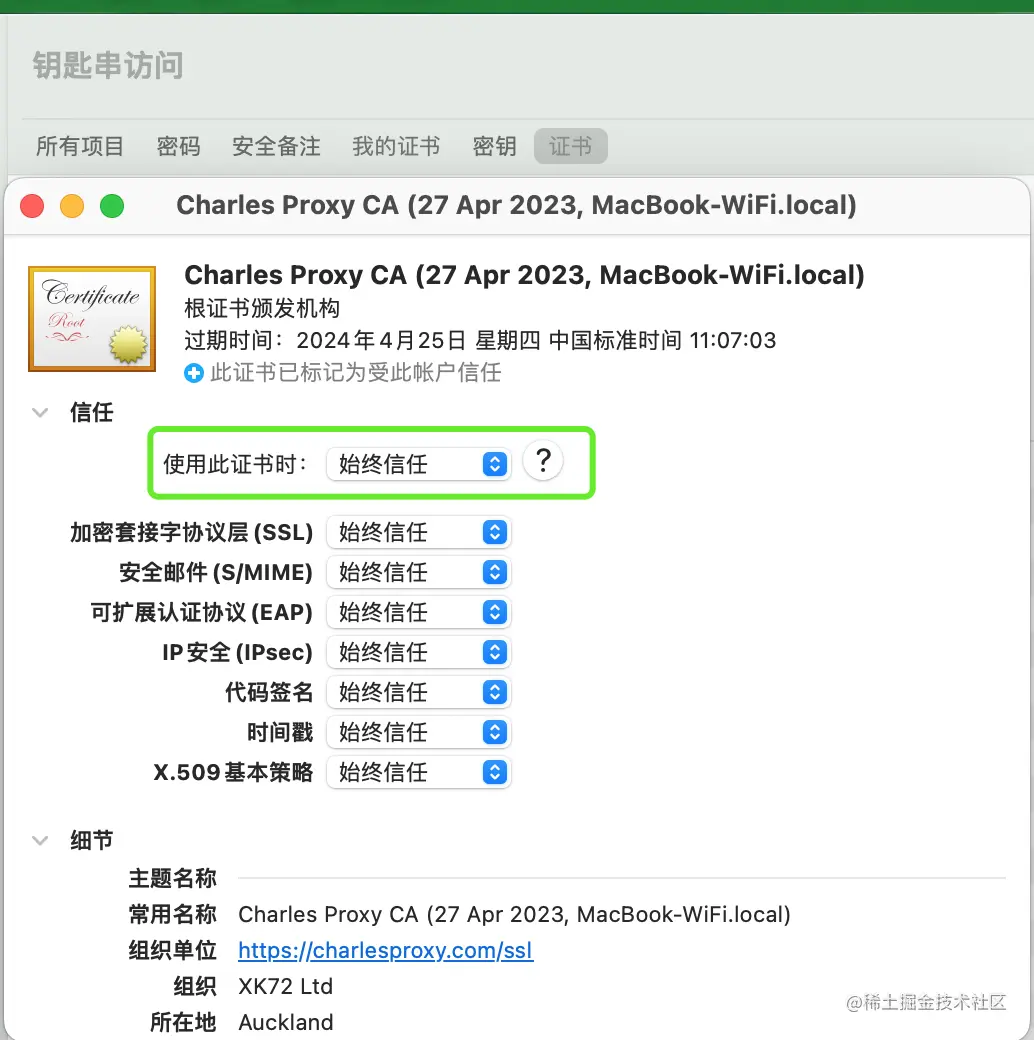Click the 此证书已标记为受此帐户信任 text
The width and height of the screenshot is (1034, 1040).
[x=355, y=373]
